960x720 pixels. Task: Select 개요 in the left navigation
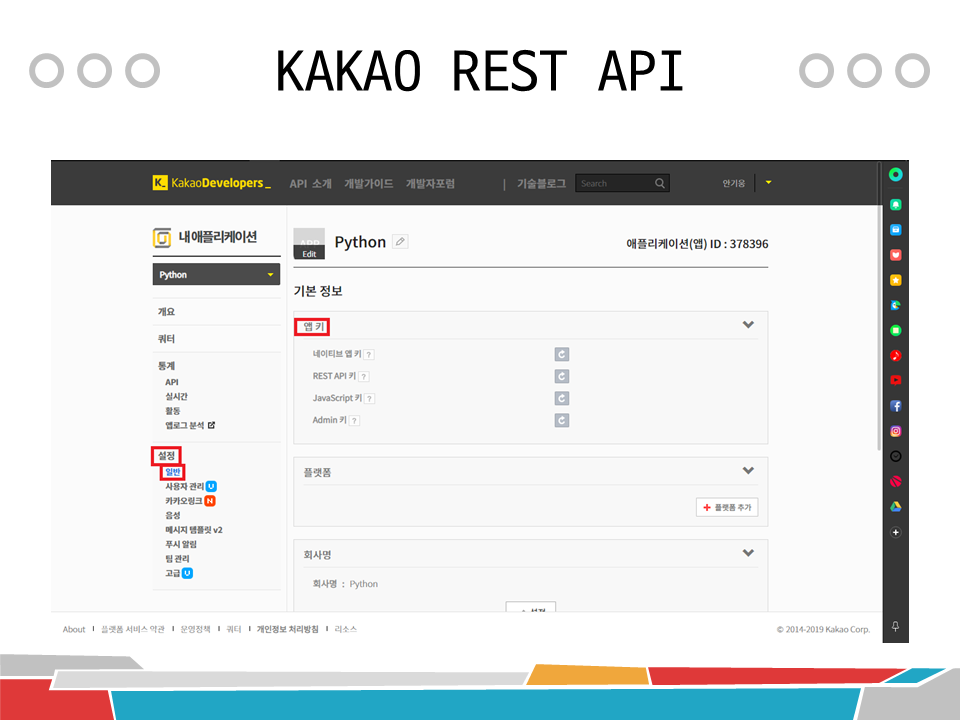tap(166, 312)
